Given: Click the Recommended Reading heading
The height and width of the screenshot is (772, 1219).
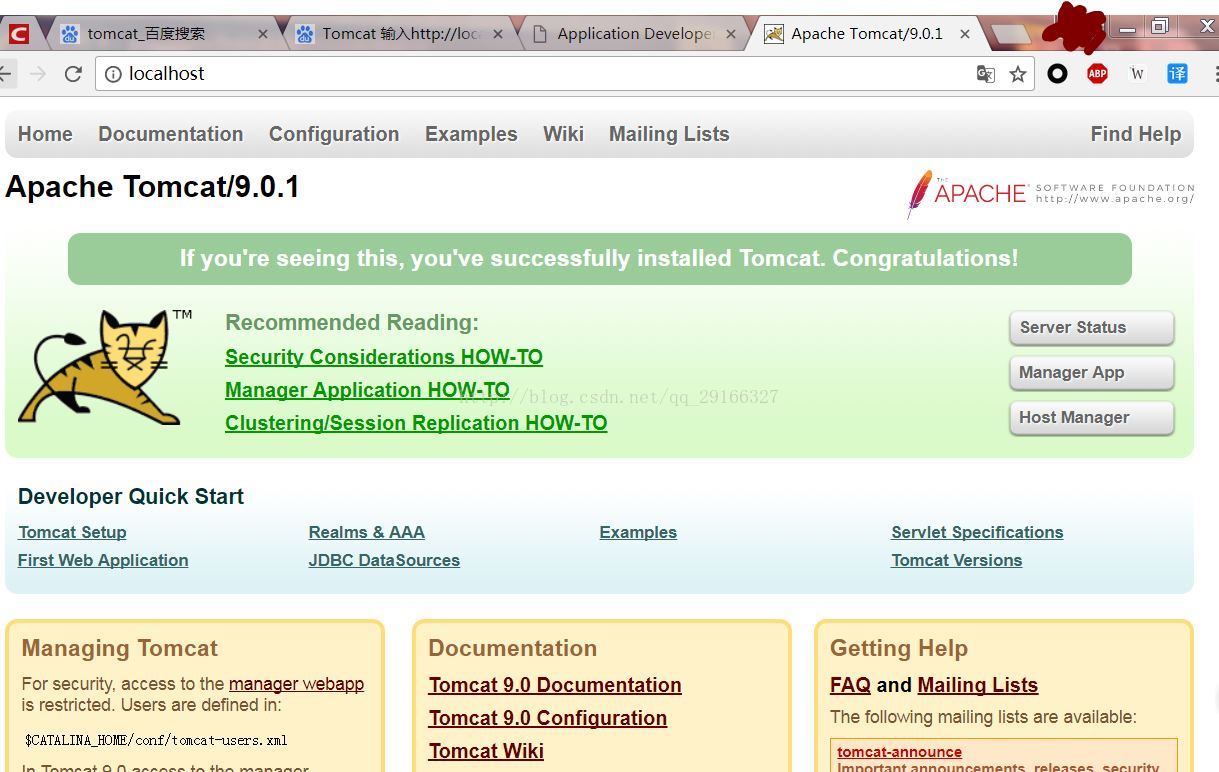Looking at the screenshot, I should tap(352, 322).
